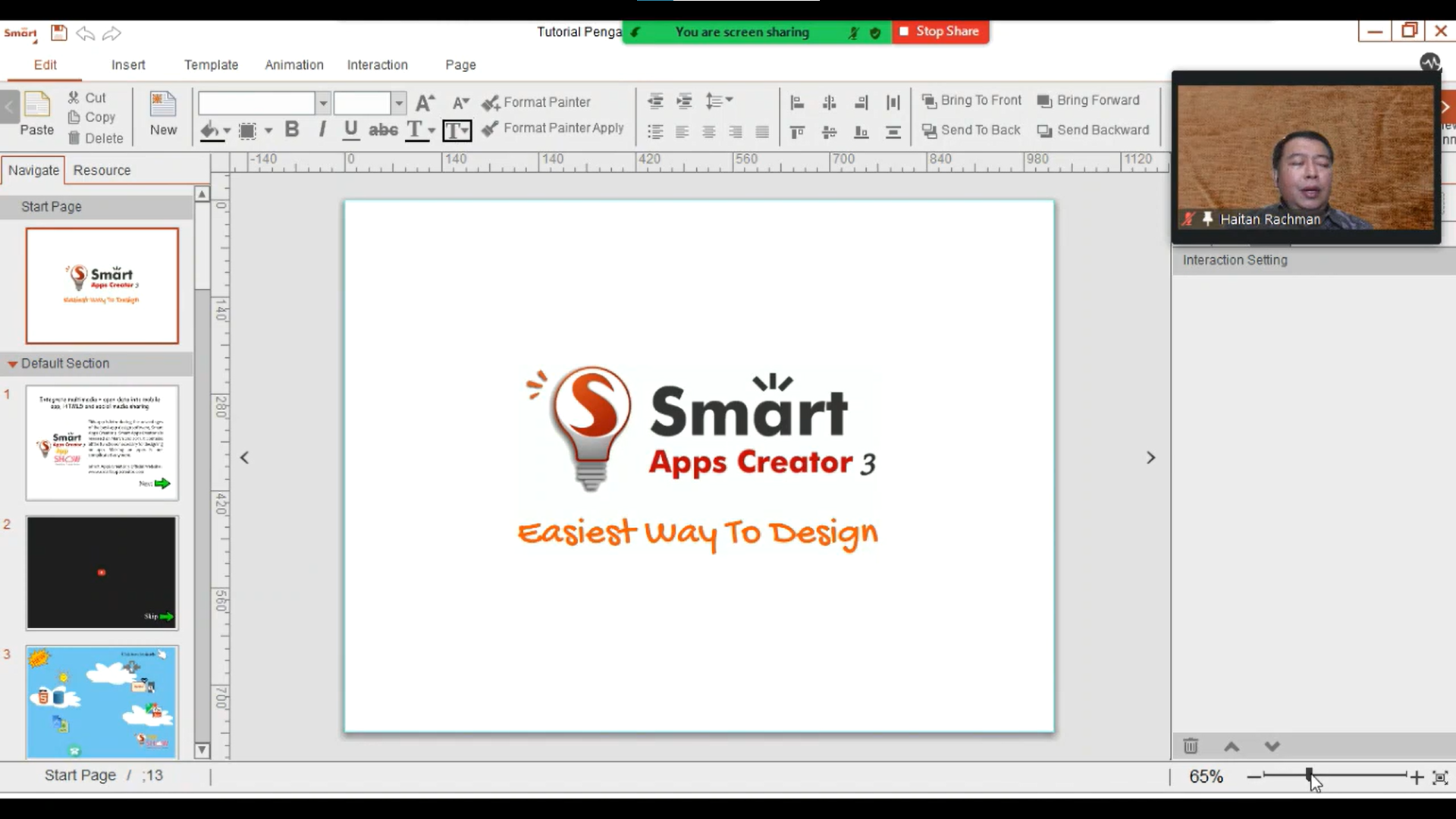This screenshot has height=819, width=1456.
Task: Create a New page
Action: pos(163,114)
